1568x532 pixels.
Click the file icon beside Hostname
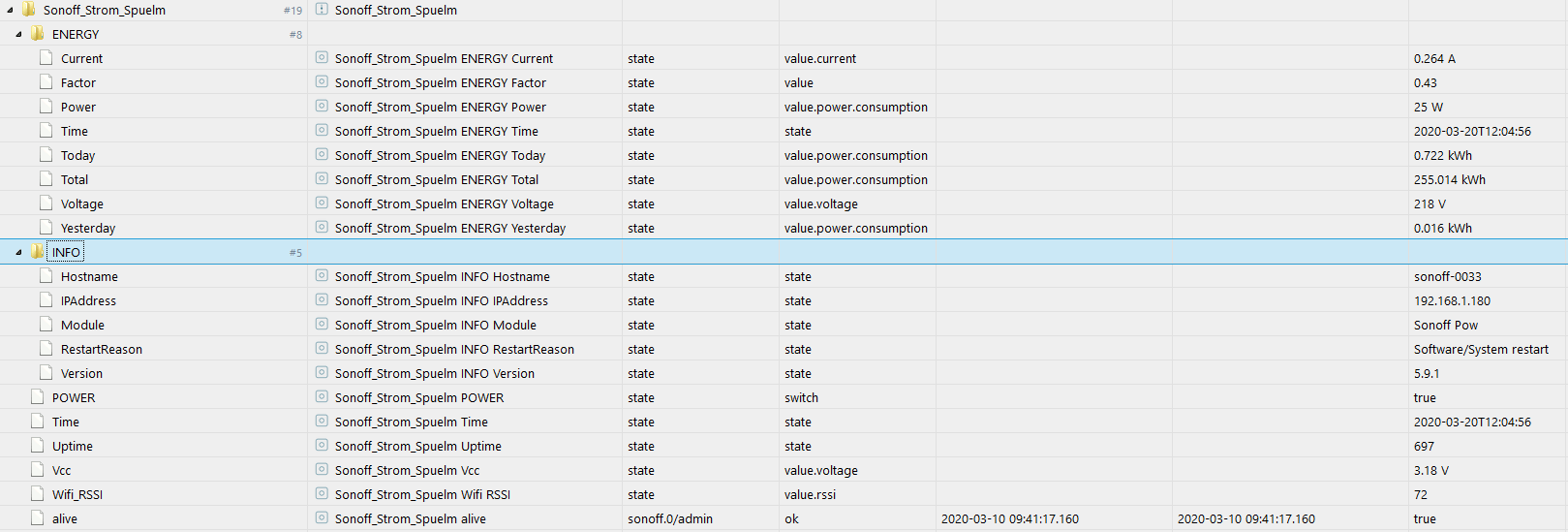click(x=46, y=276)
